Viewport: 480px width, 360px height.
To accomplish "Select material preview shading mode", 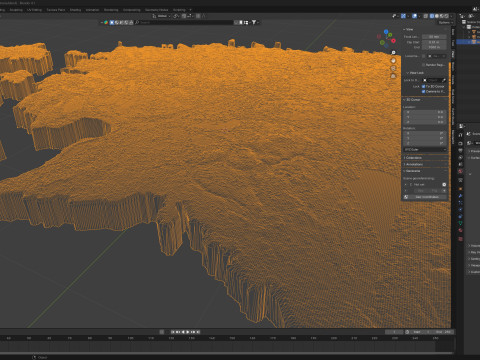I will pyautogui.click(x=442, y=16).
